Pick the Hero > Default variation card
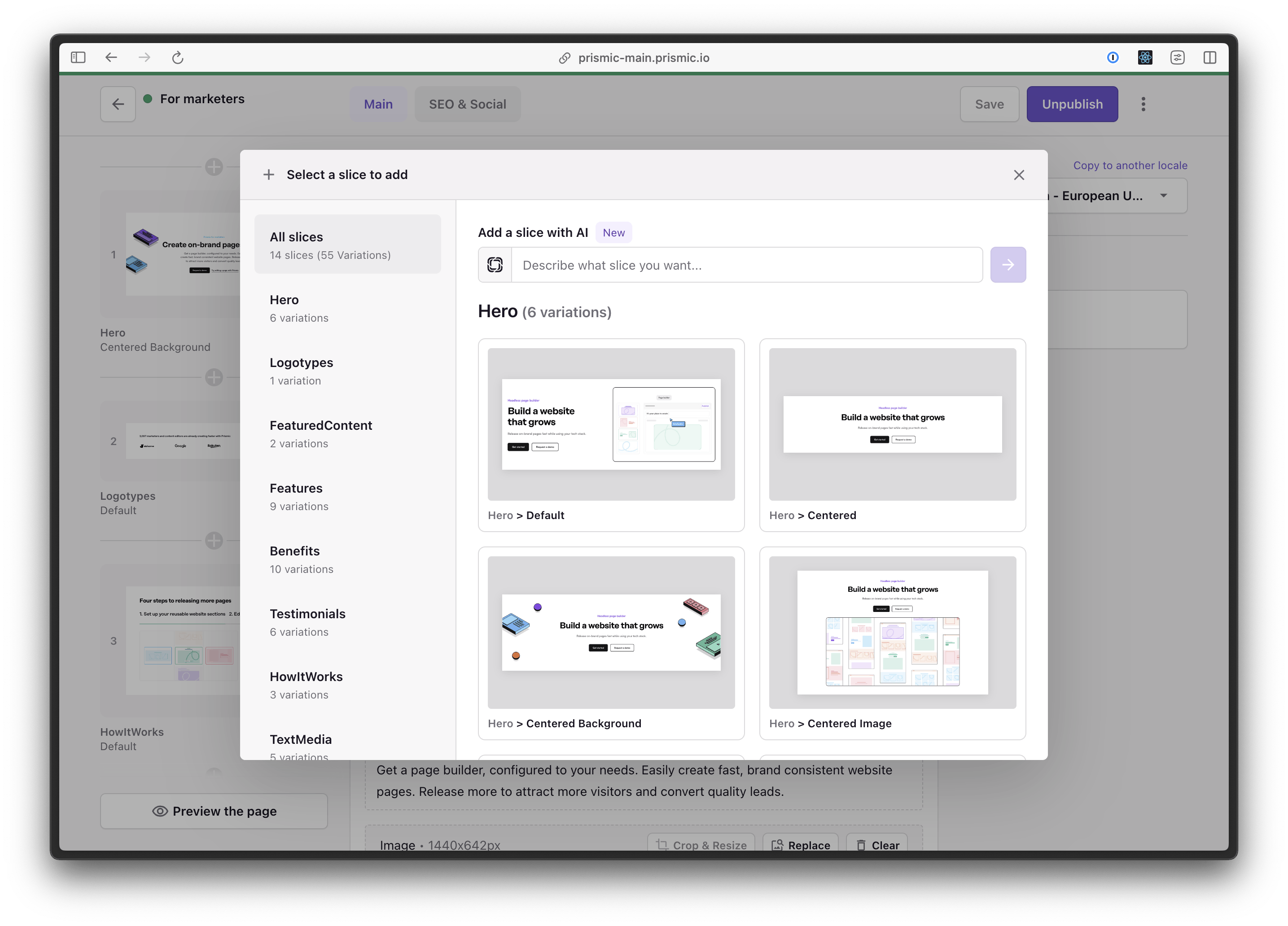Screen dimensions: 1288x926 (x=611, y=435)
